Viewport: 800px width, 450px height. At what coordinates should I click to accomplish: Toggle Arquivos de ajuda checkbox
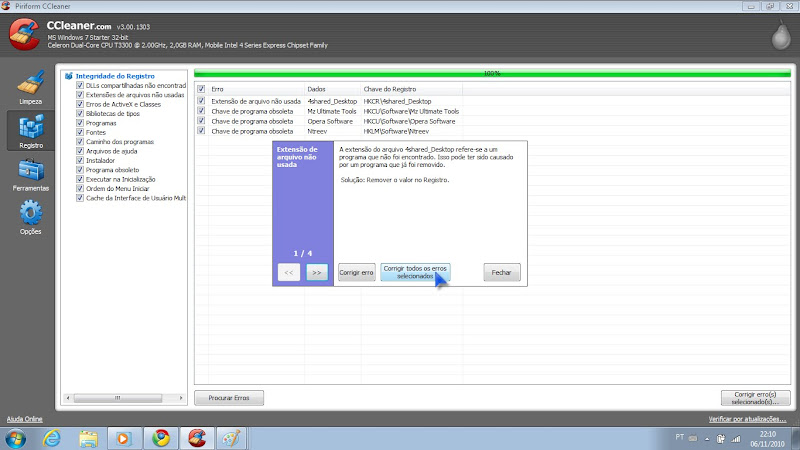pos(80,151)
